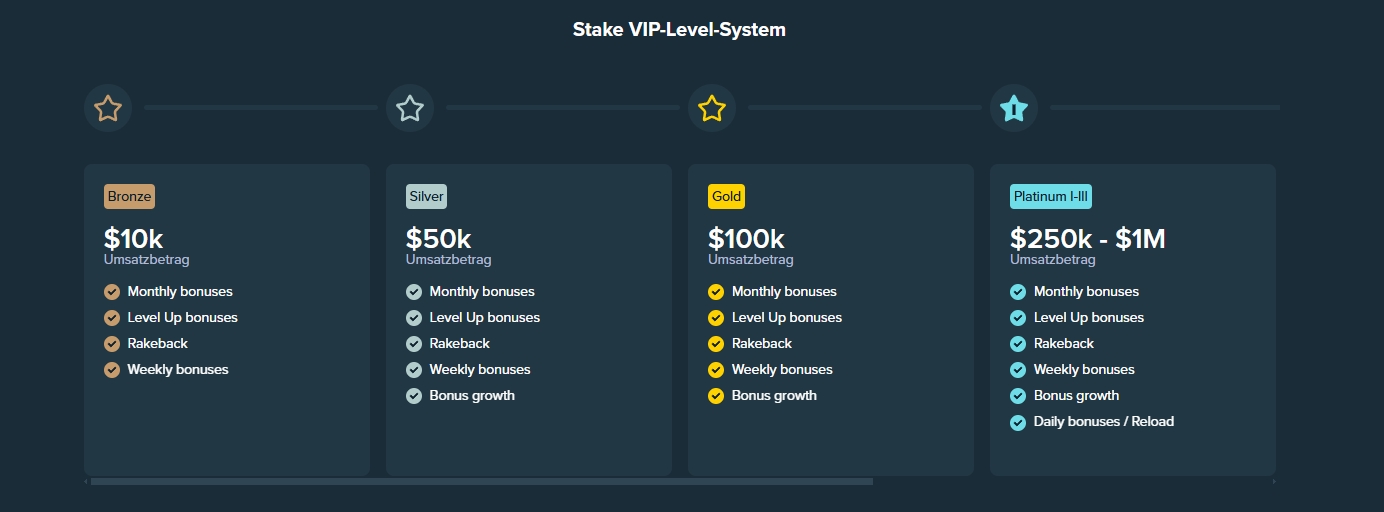
Task: Click checkmark beside Gold Rakeback
Action: (x=716, y=344)
